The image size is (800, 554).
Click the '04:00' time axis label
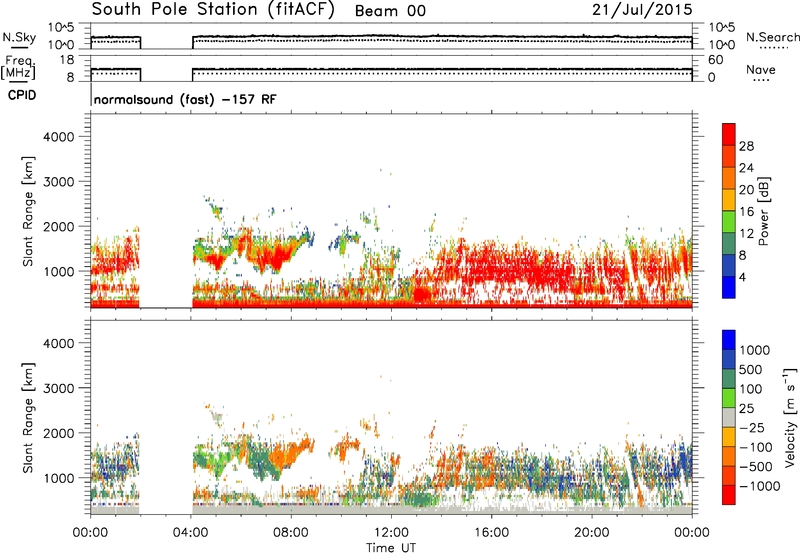191,533
